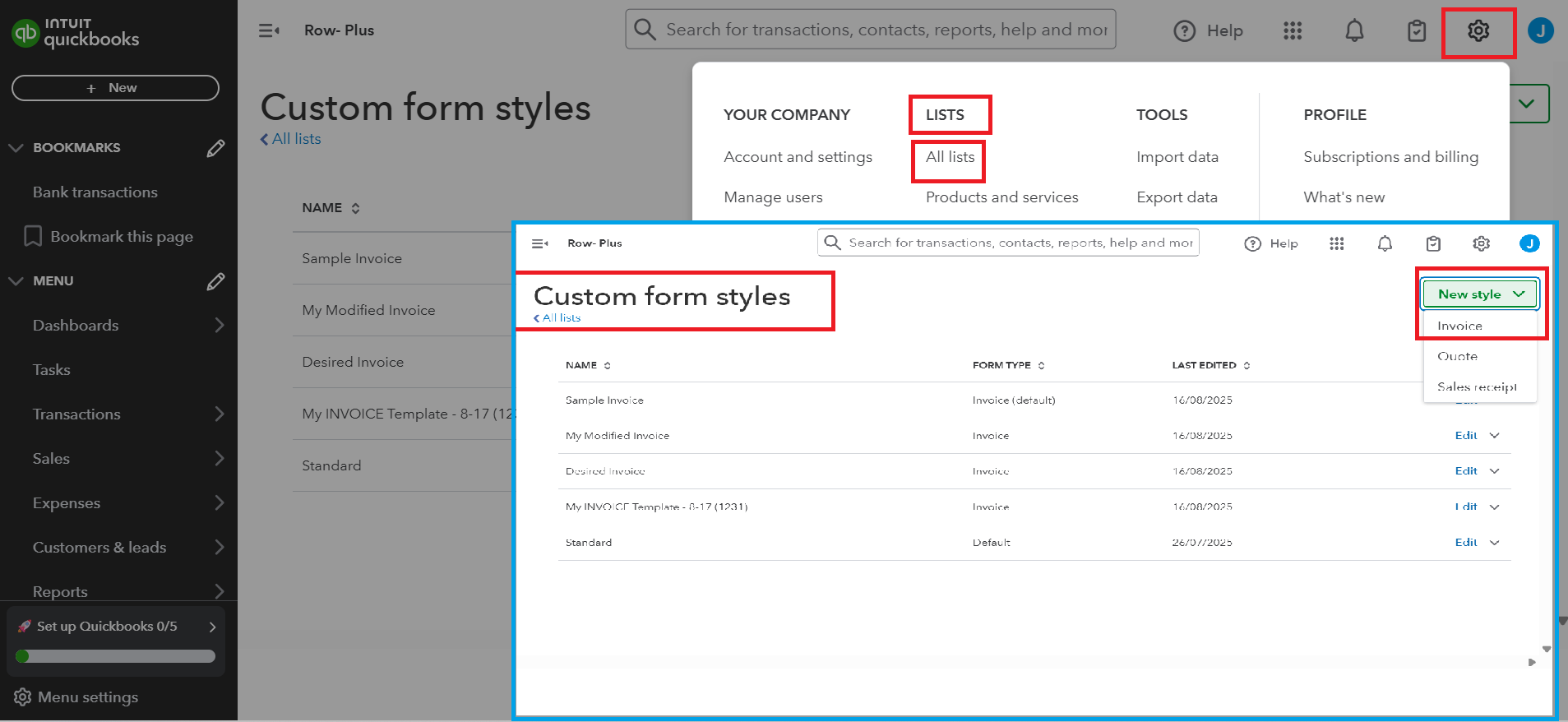Go back via All lists link under the main title

(x=291, y=139)
